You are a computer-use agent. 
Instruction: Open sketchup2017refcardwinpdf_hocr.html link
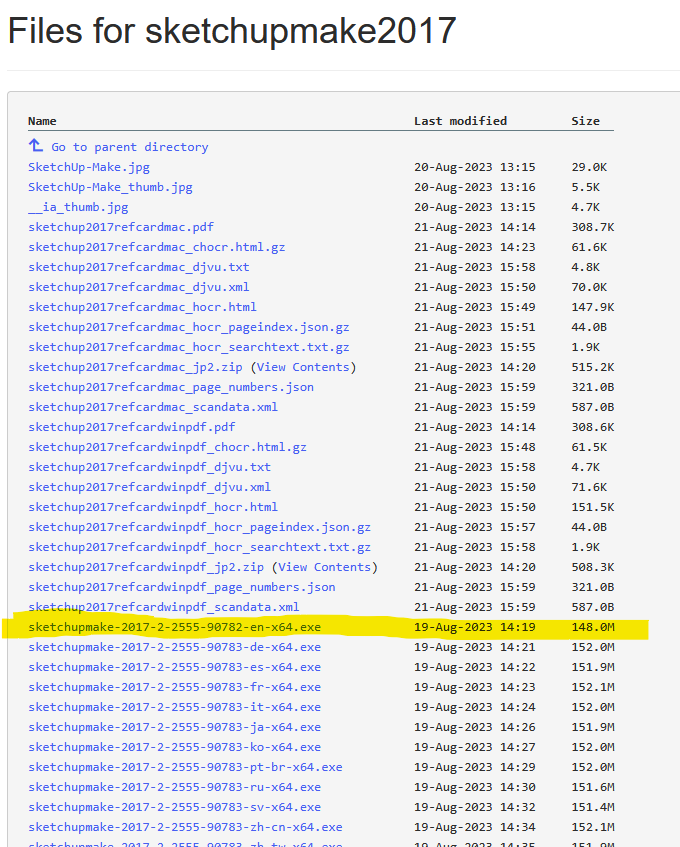pos(153,507)
